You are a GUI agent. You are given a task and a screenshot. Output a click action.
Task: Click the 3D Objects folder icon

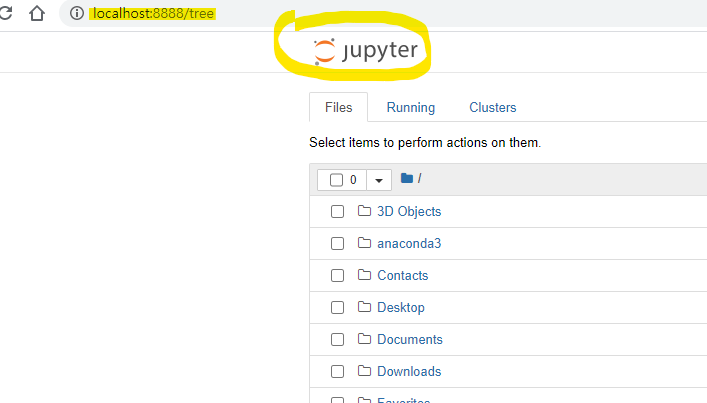364,211
